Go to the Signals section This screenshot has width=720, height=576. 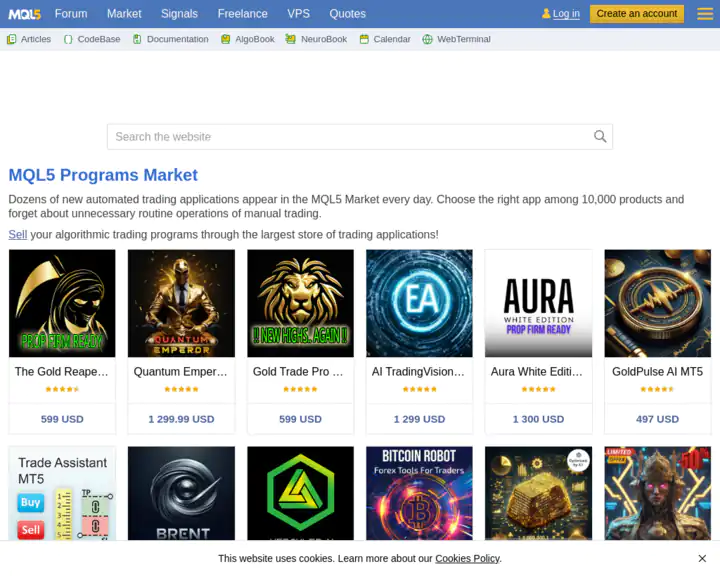pyautogui.click(x=179, y=14)
